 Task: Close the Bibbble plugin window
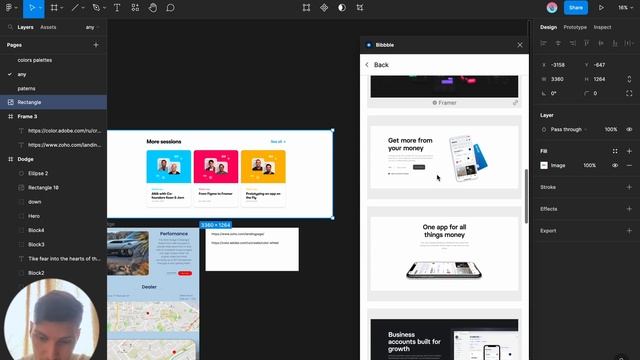pyautogui.click(x=520, y=45)
